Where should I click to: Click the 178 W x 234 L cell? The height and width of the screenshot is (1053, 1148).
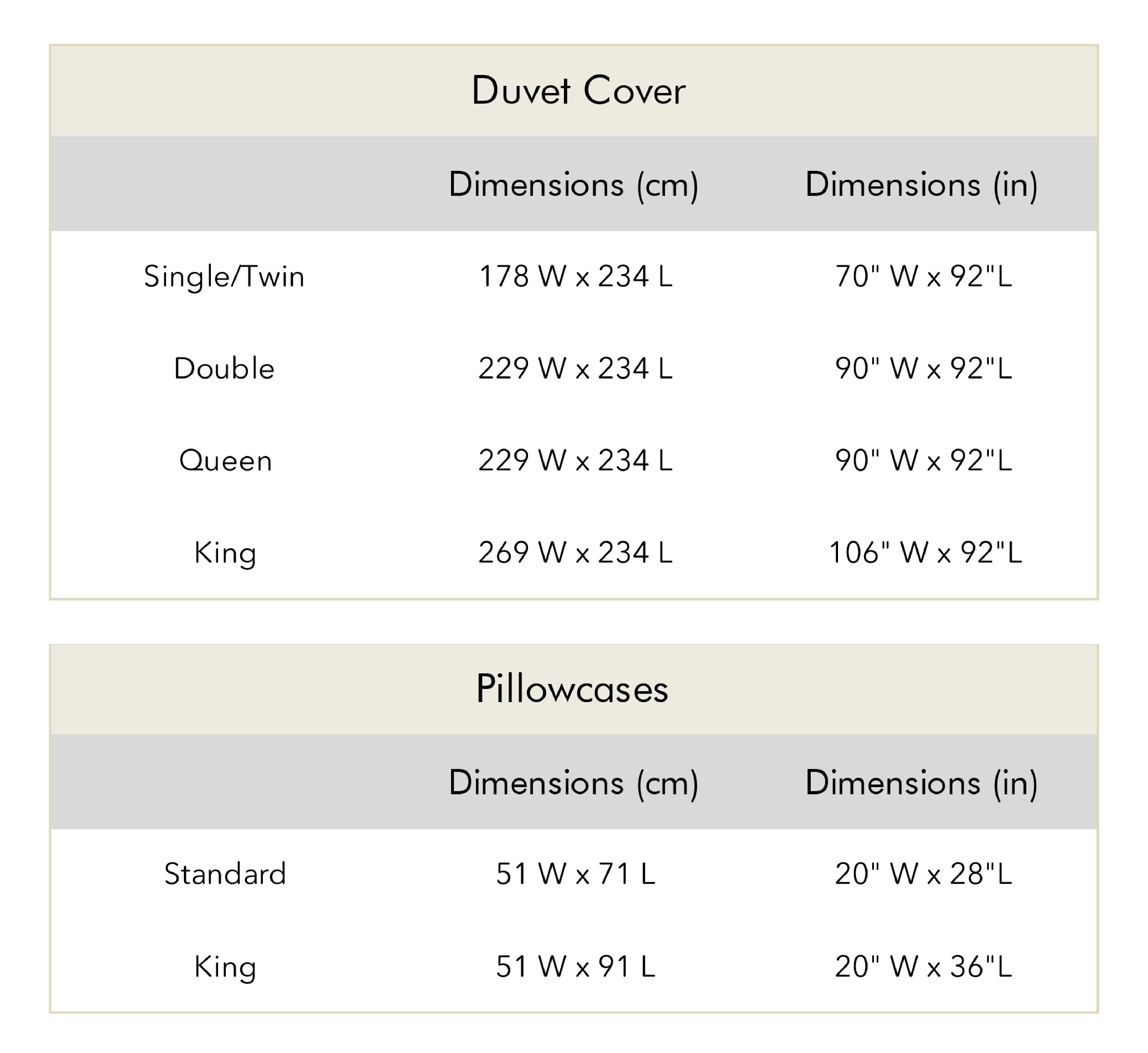576,277
